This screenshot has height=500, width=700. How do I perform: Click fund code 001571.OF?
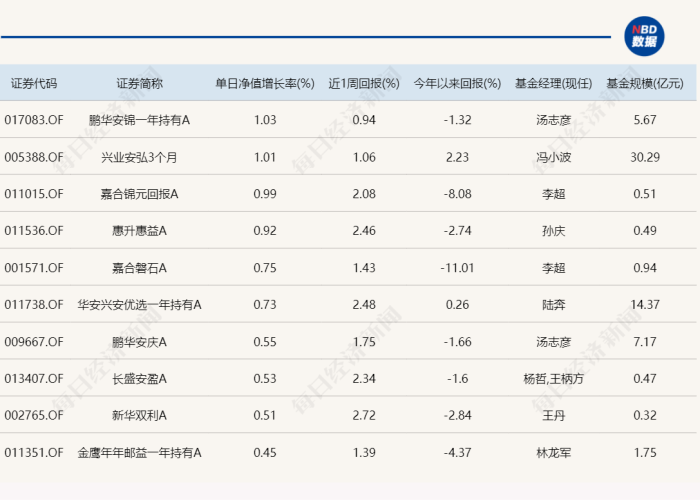(34, 268)
